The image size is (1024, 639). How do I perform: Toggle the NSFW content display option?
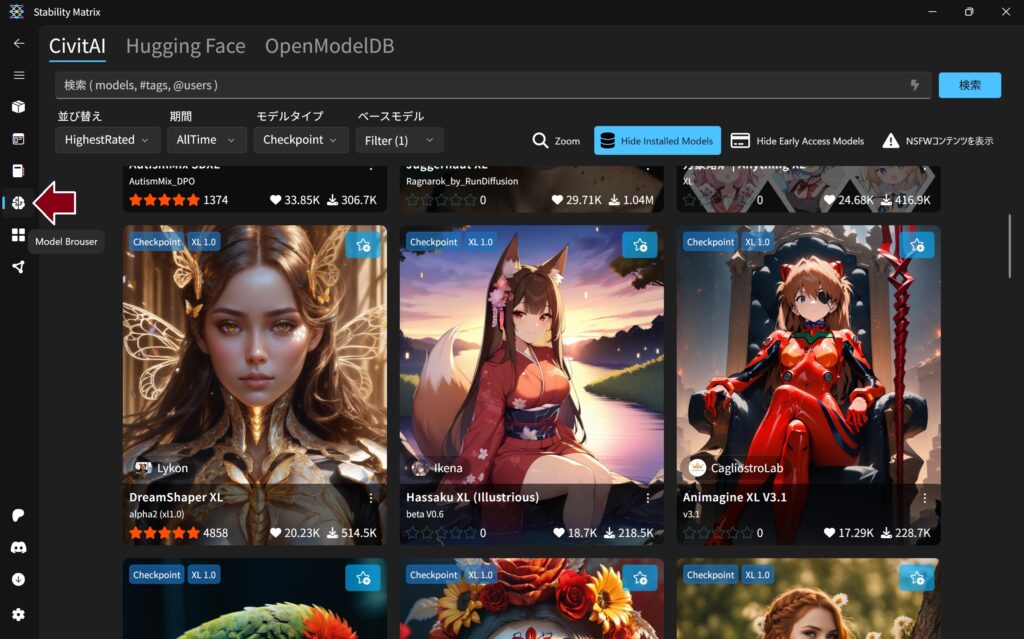click(938, 141)
